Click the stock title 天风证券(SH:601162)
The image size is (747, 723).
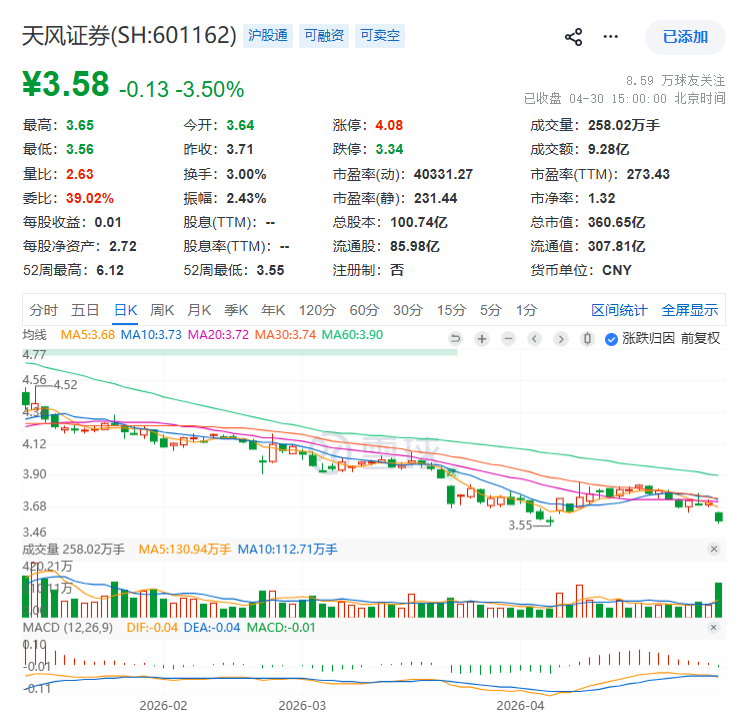pyautogui.click(x=129, y=36)
